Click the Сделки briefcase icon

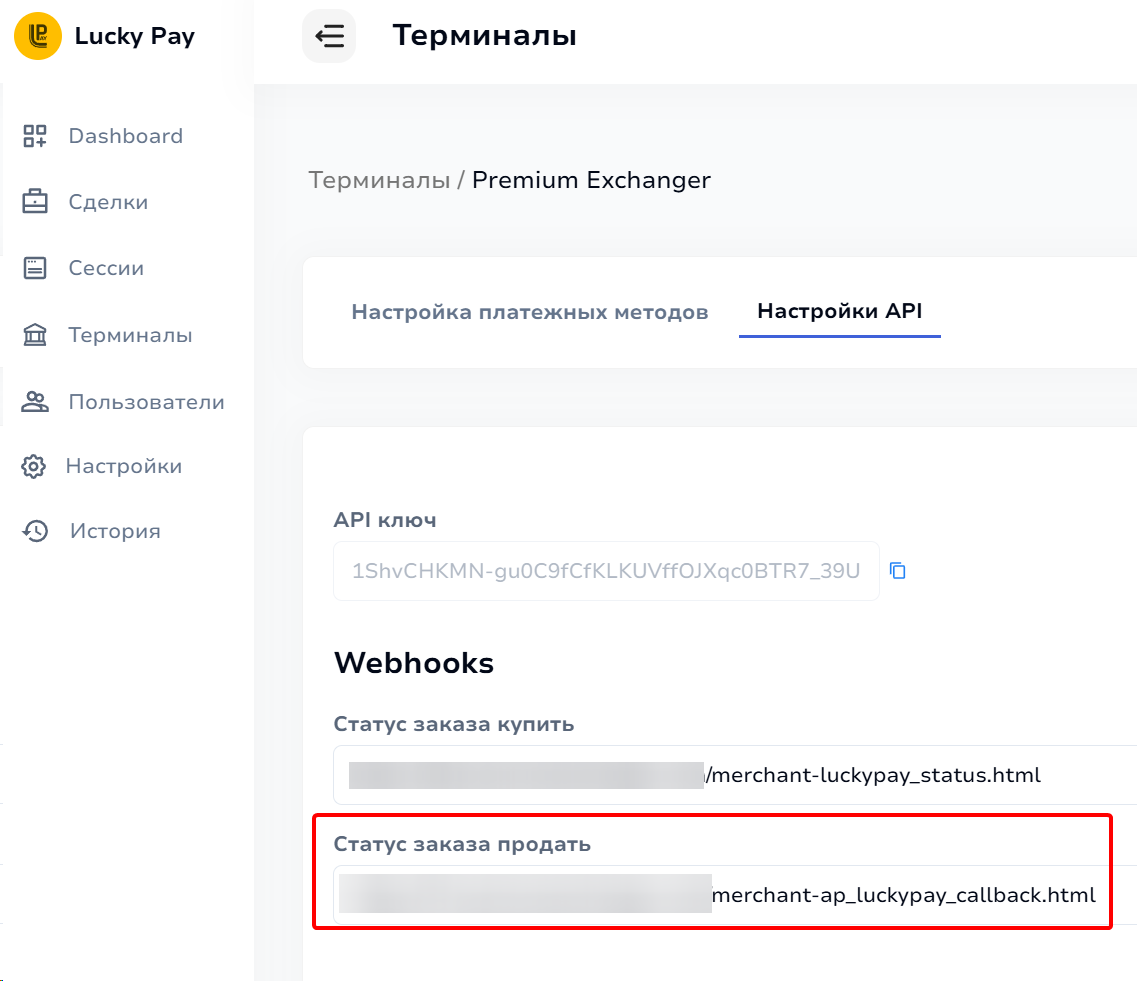35,202
